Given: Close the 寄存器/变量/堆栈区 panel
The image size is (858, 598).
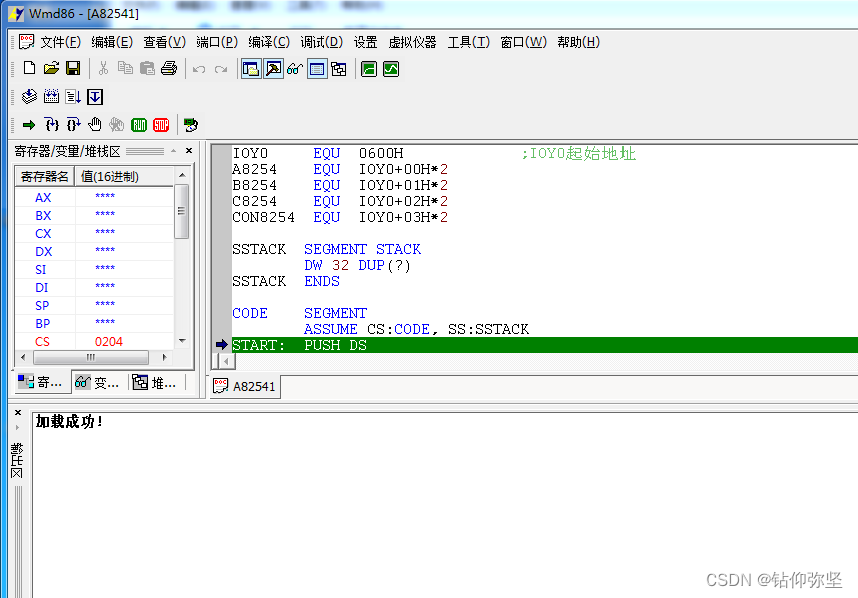Looking at the screenshot, I should 189,150.
